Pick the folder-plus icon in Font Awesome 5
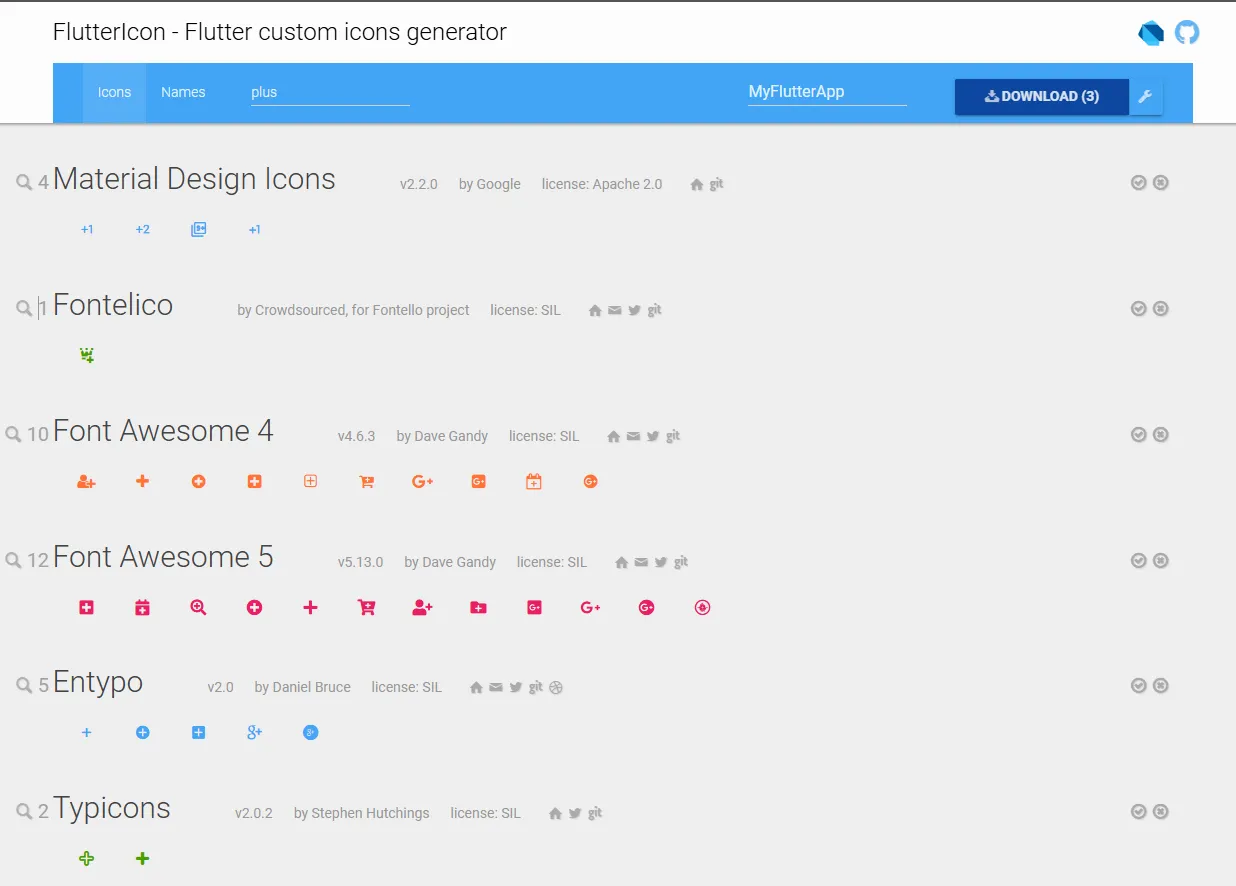The height and width of the screenshot is (886, 1236). pos(478,608)
